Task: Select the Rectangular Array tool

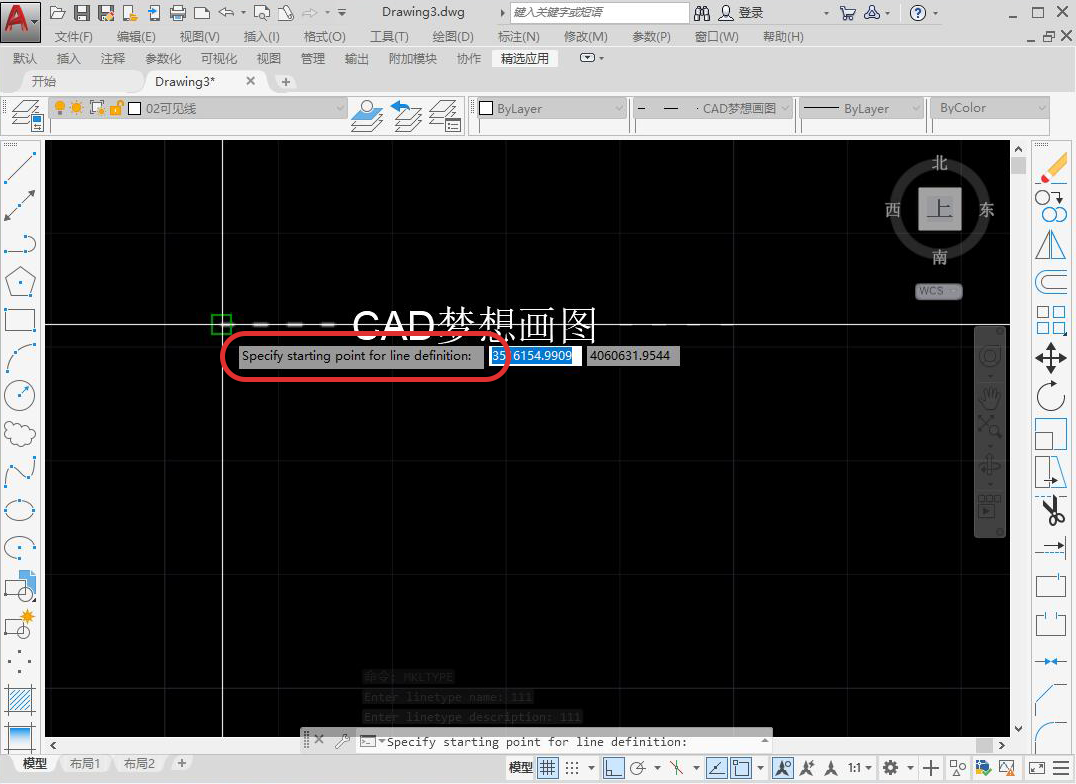Action: tap(1051, 320)
